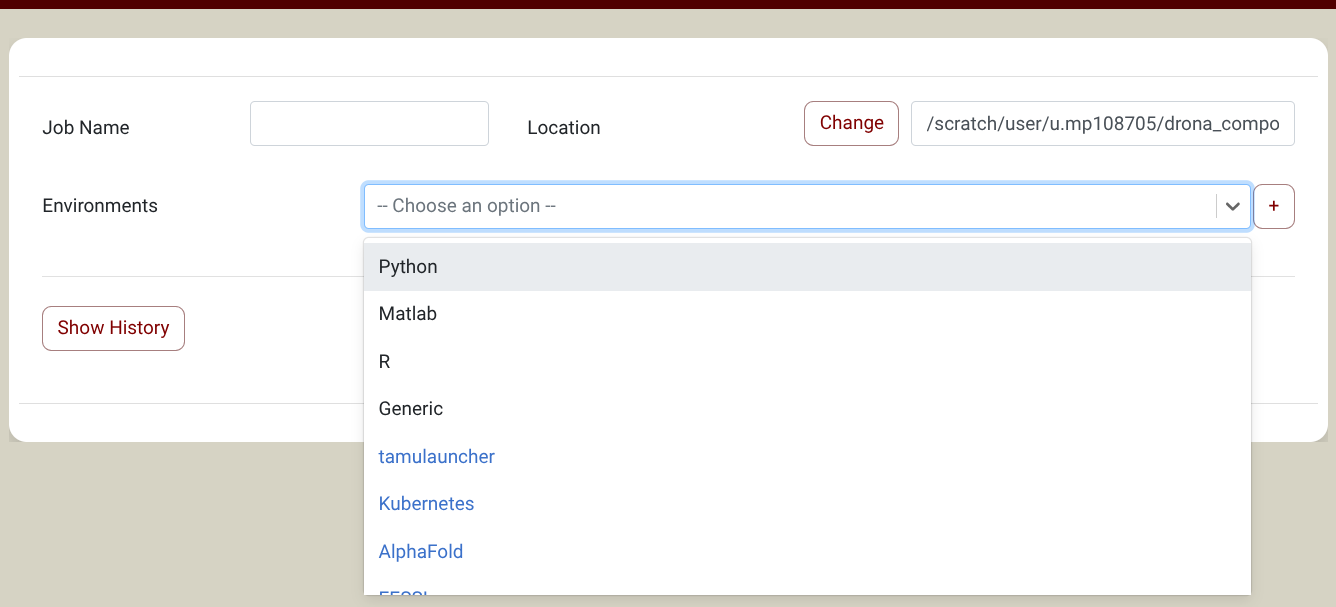
Task: Open Show History
Action: click(113, 328)
